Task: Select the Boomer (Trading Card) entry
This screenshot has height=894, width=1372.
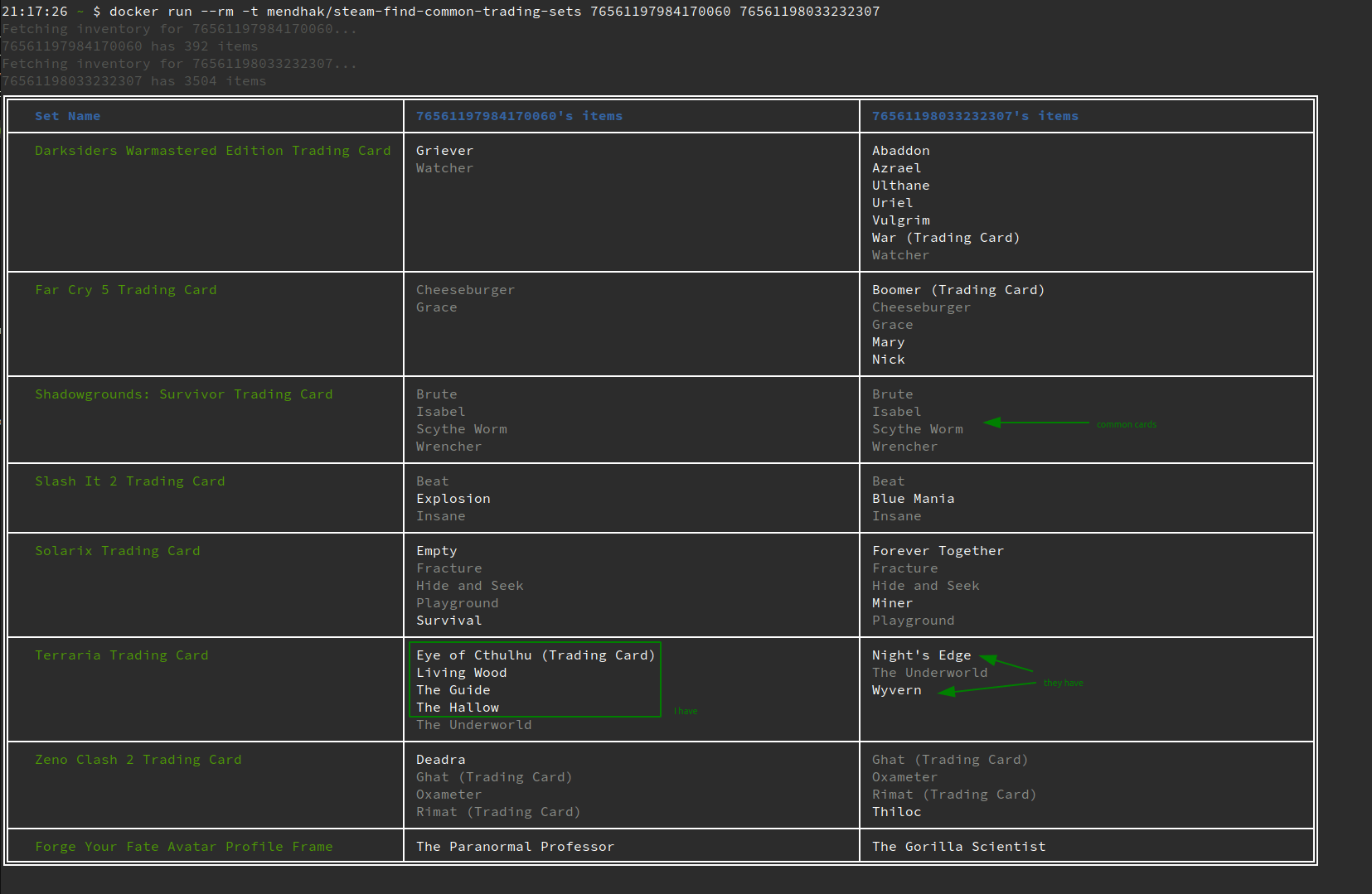Action: pyautogui.click(x=958, y=289)
